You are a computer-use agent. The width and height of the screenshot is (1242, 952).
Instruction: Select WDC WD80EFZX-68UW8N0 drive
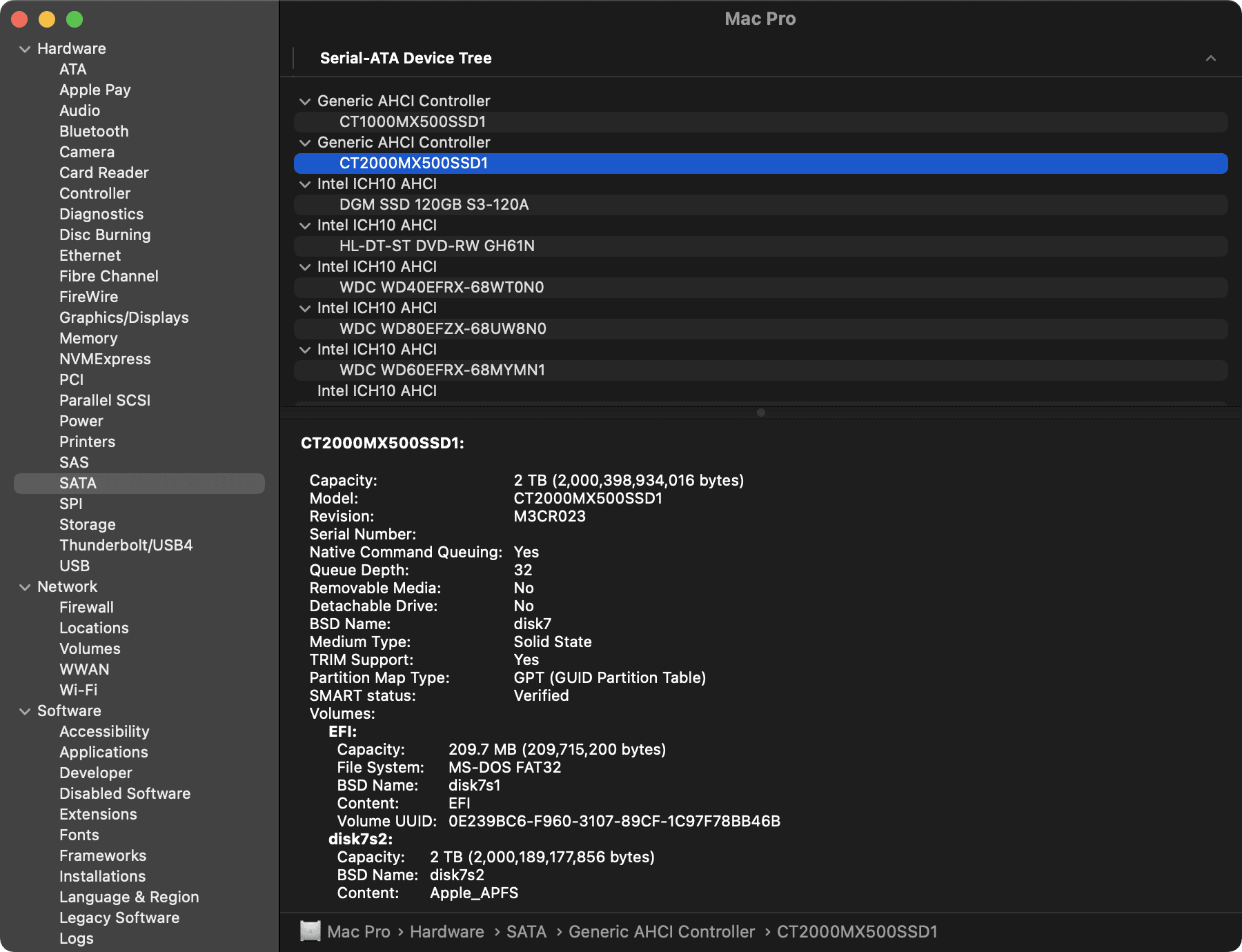442,329
